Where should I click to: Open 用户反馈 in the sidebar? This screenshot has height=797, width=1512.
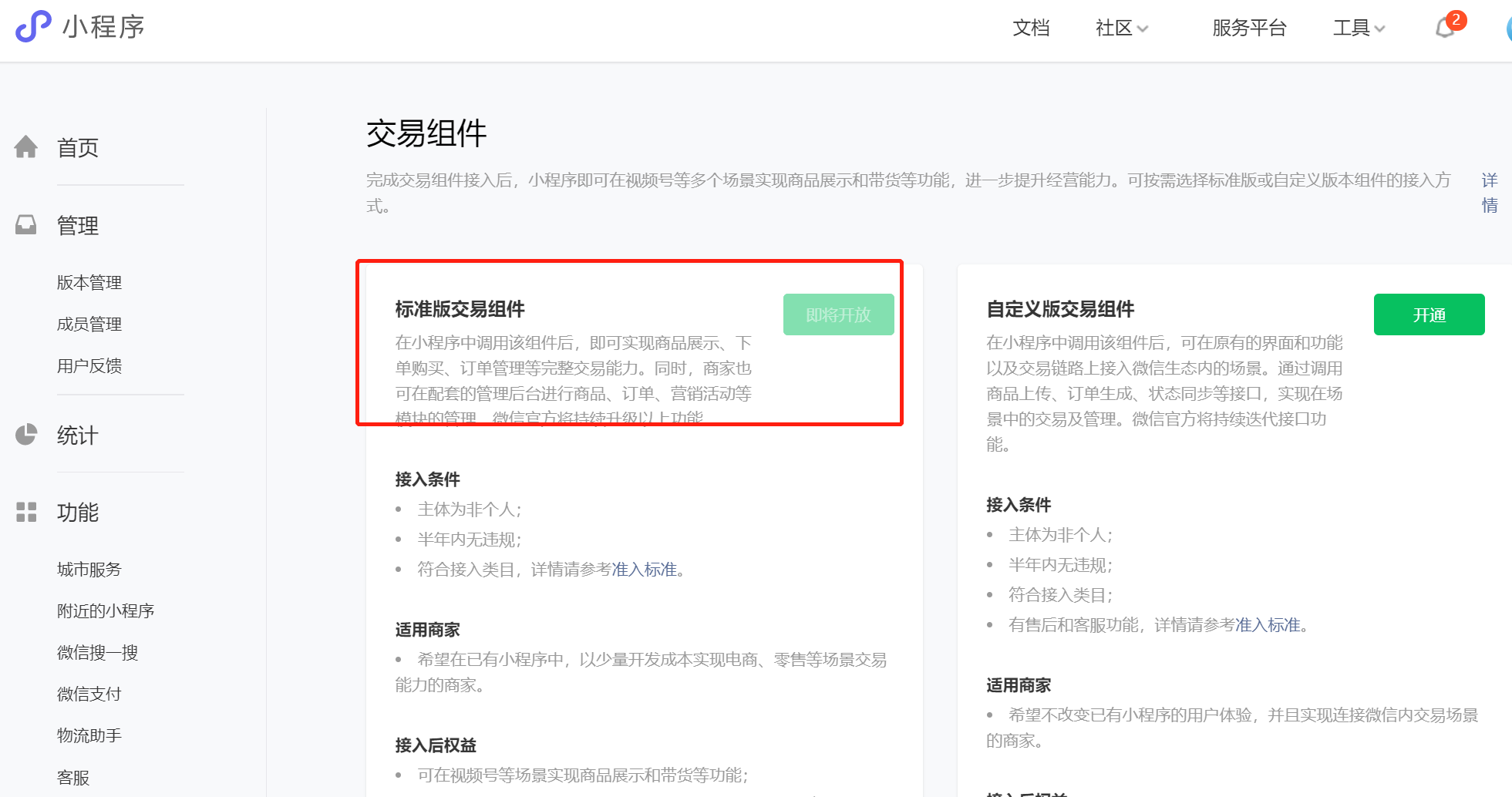(x=89, y=366)
